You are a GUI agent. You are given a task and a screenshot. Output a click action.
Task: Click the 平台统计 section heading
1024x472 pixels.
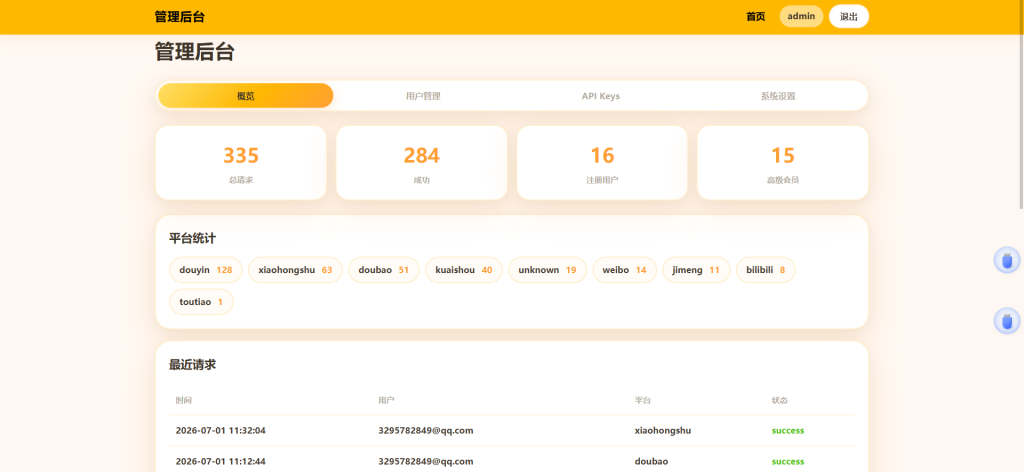pyautogui.click(x=193, y=238)
